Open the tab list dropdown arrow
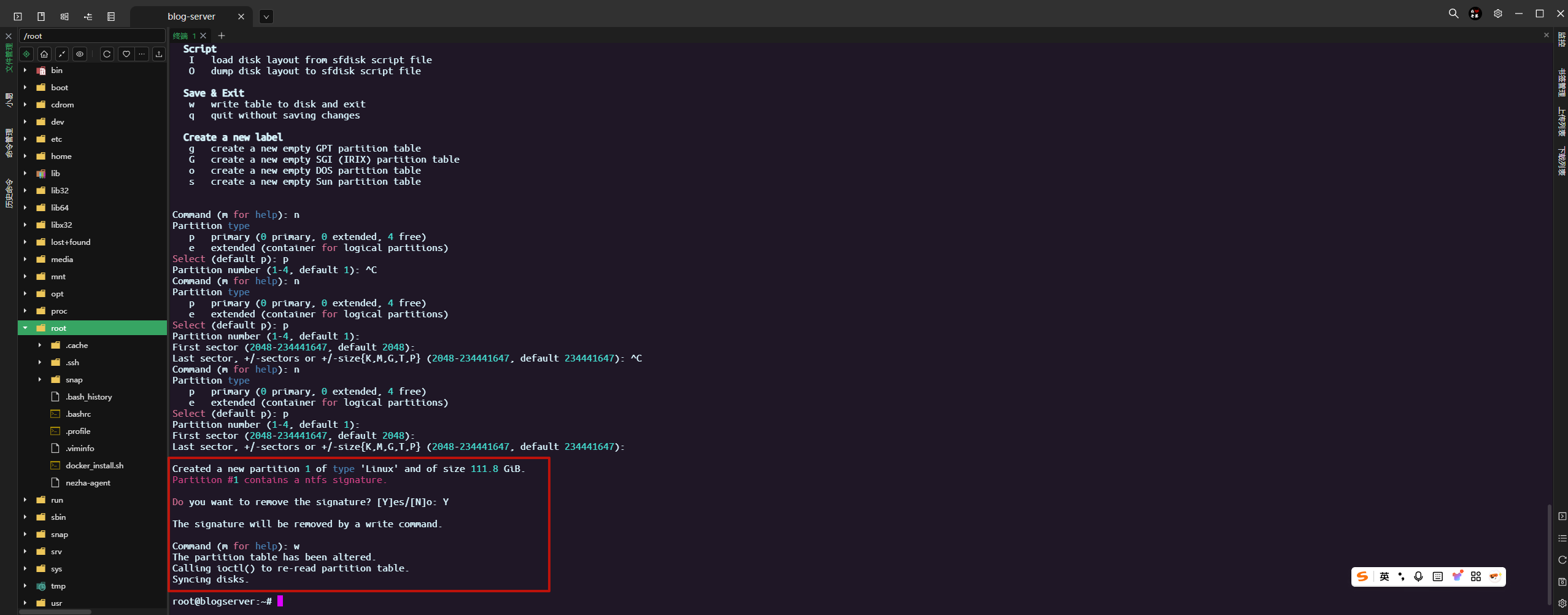The image size is (1568, 615). pos(266,17)
